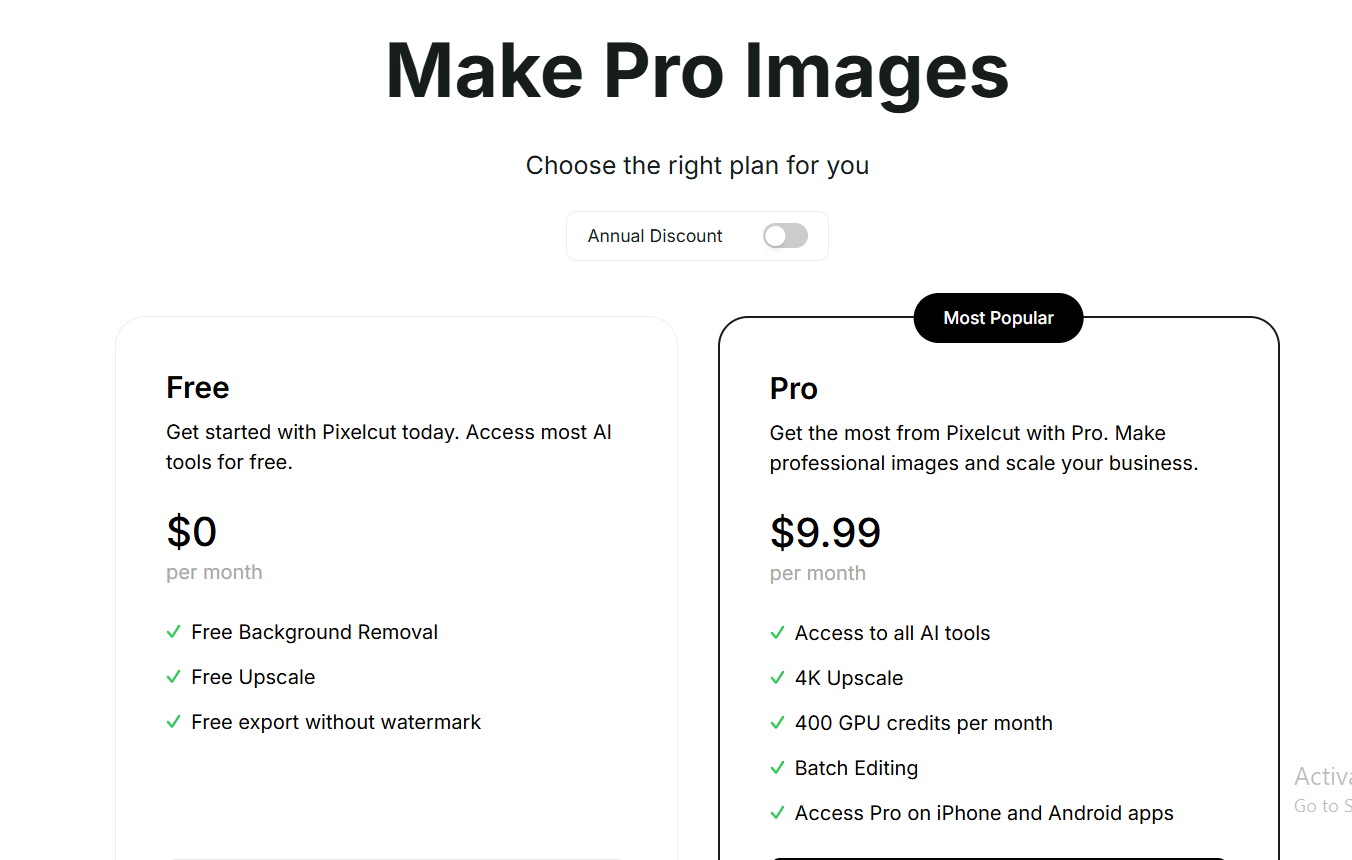Select the Pro plan heading
The image size is (1352, 860).
[x=794, y=388]
